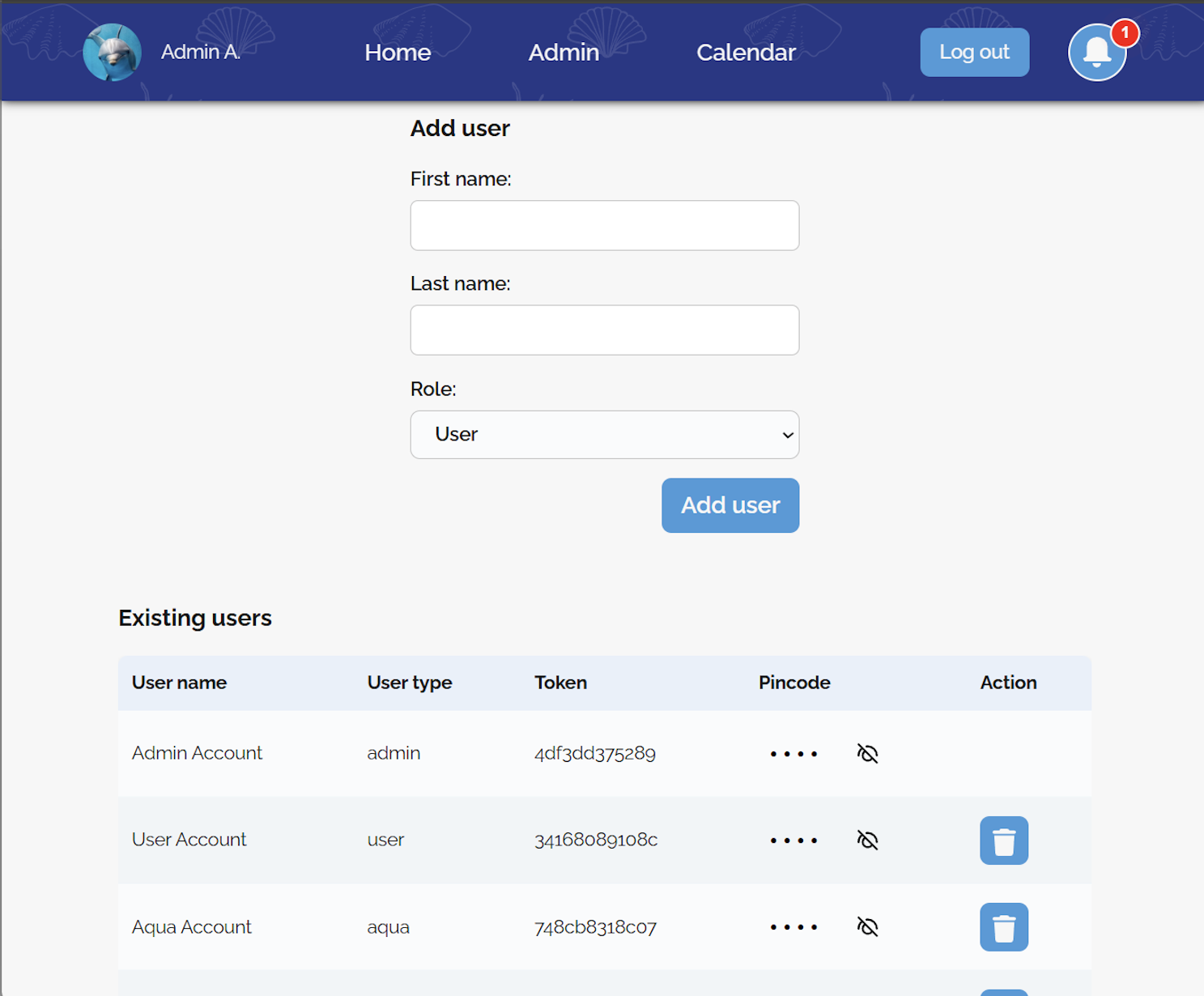This screenshot has height=996, width=1204.
Task: Go to the Home page
Action: click(x=398, y=53)
